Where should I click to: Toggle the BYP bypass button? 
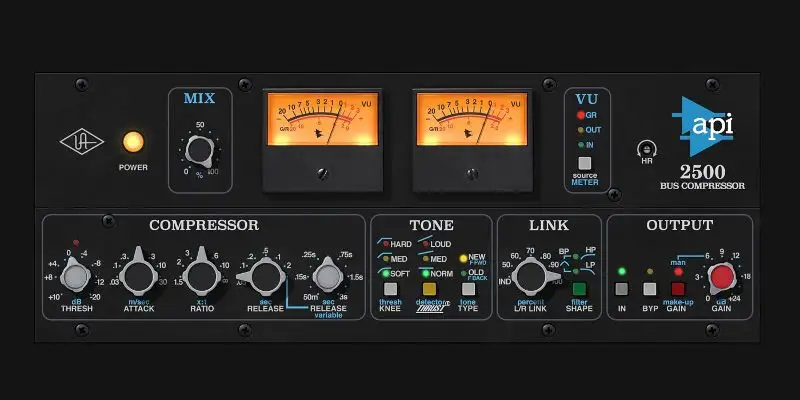(650, 289)
